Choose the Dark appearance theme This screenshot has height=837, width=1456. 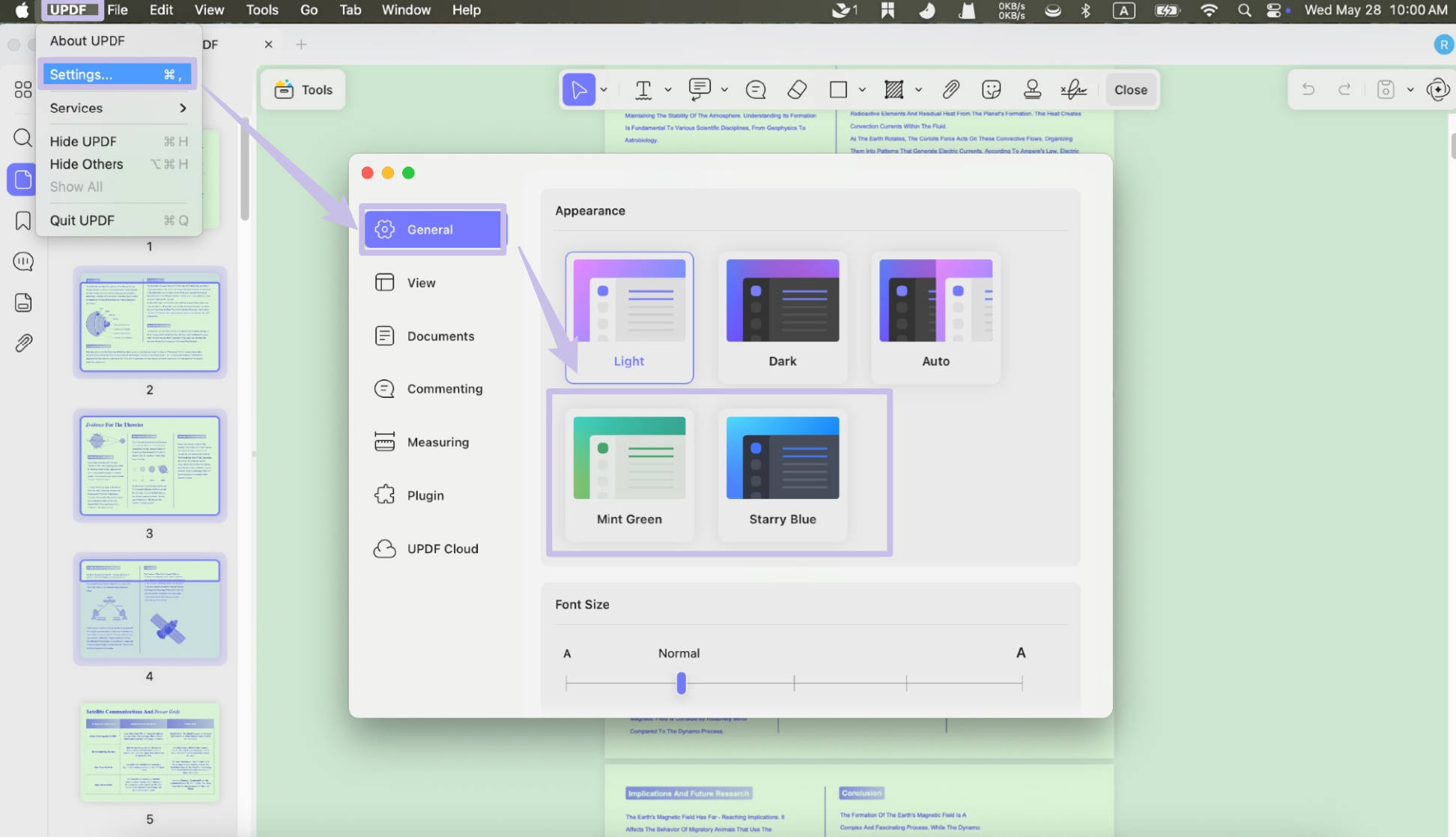[x=783, y=317]
